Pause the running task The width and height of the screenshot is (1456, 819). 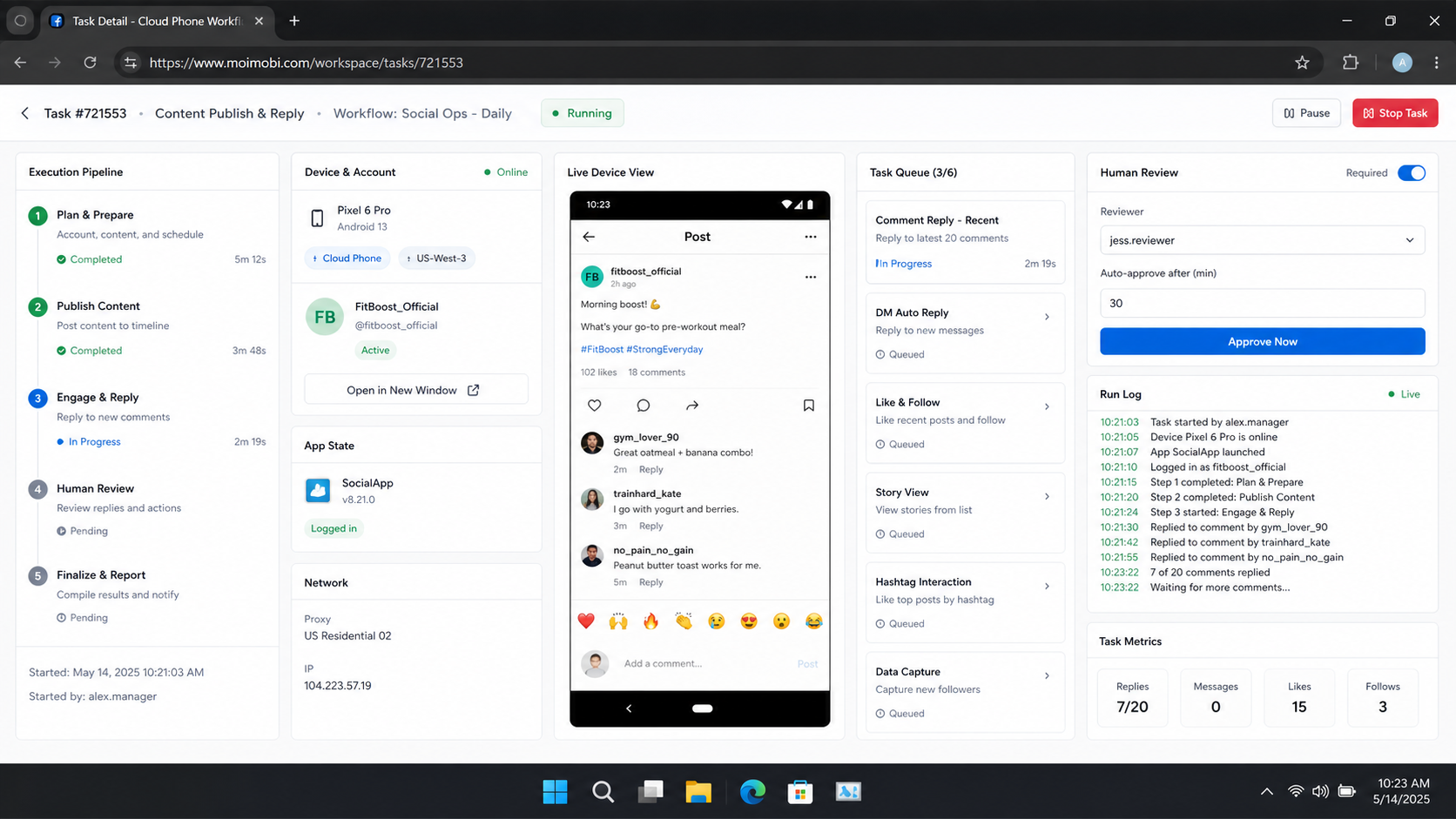1306,113
